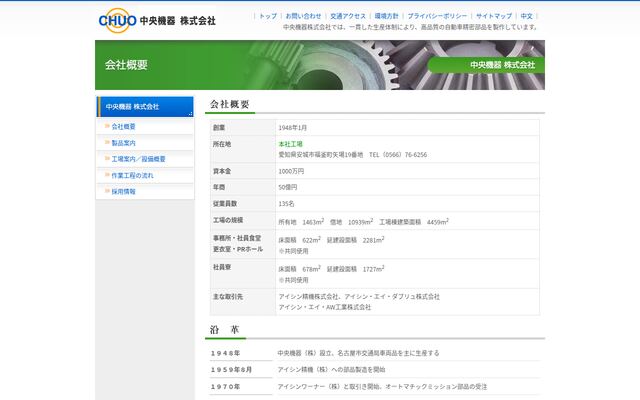Screen dimensions: 640x400
Task: Click the 1948年1月 founding date cell
Action: coord(292,128)
